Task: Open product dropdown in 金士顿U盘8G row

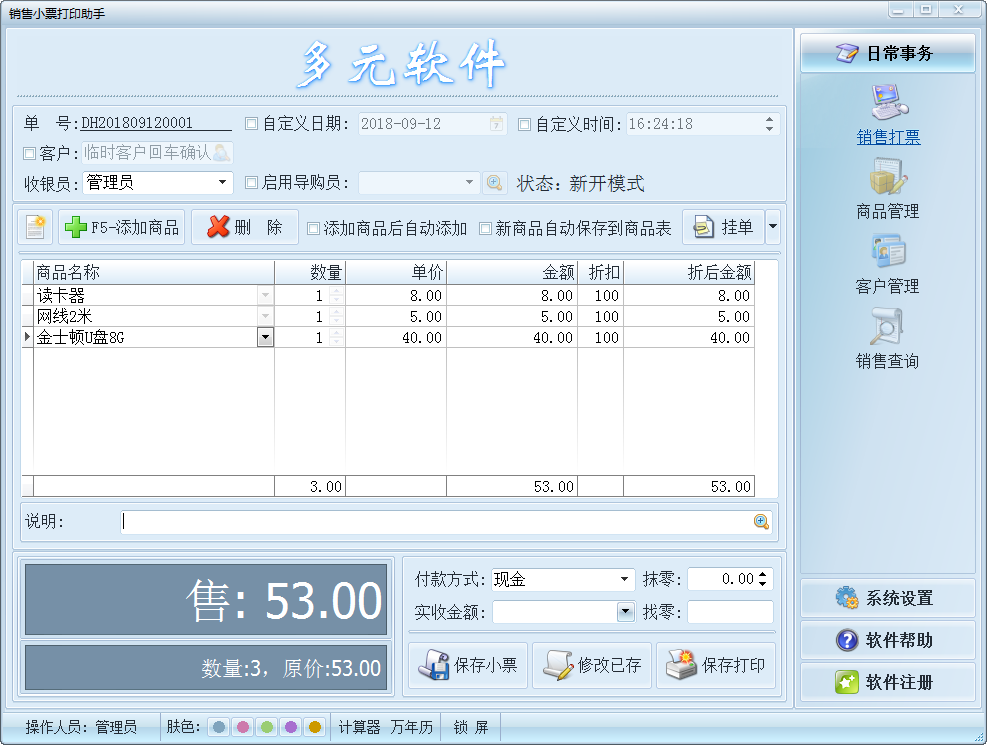Action: click(266, 337)
